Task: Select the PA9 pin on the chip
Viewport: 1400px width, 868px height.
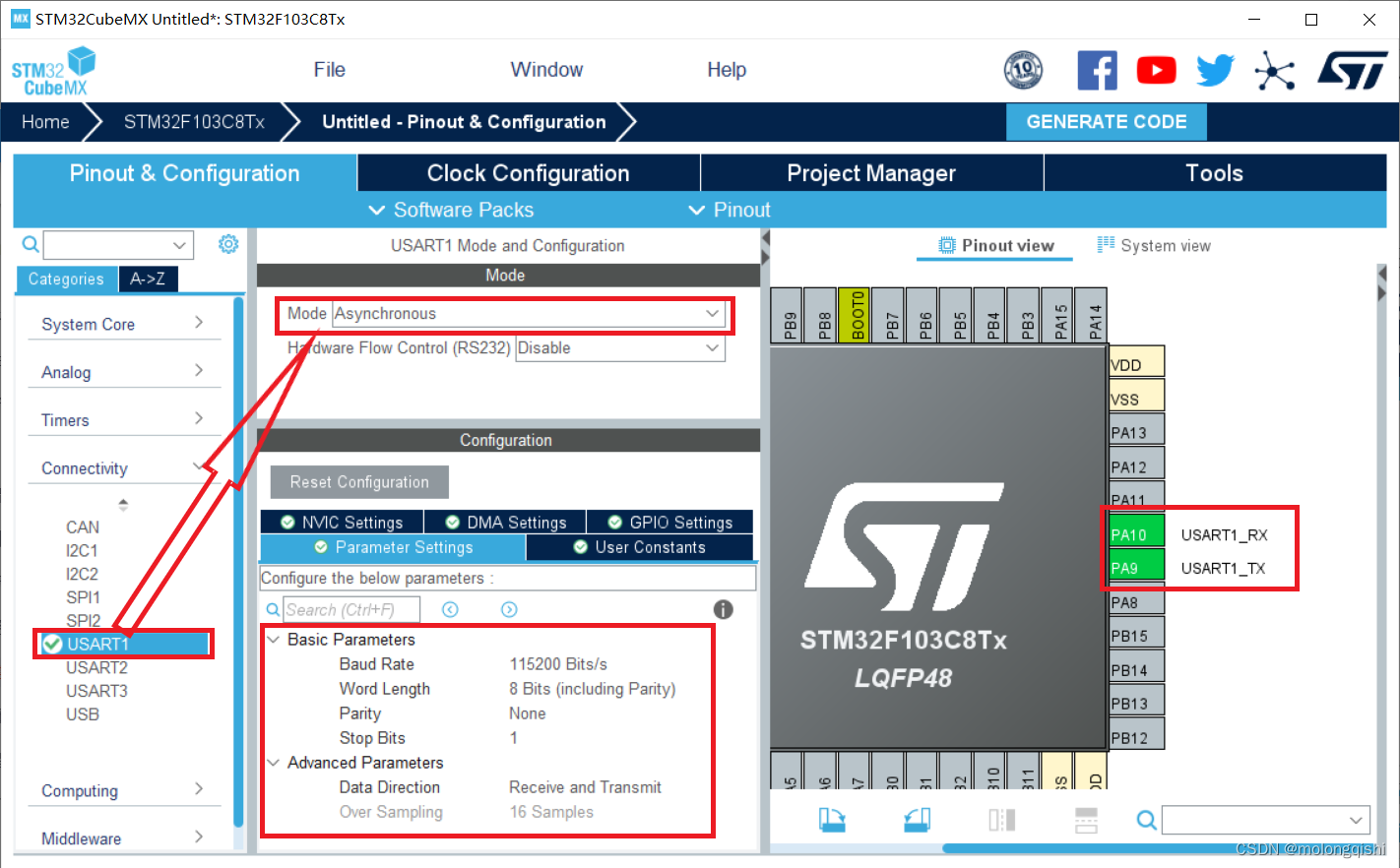Action: [x=1136, y=567]
